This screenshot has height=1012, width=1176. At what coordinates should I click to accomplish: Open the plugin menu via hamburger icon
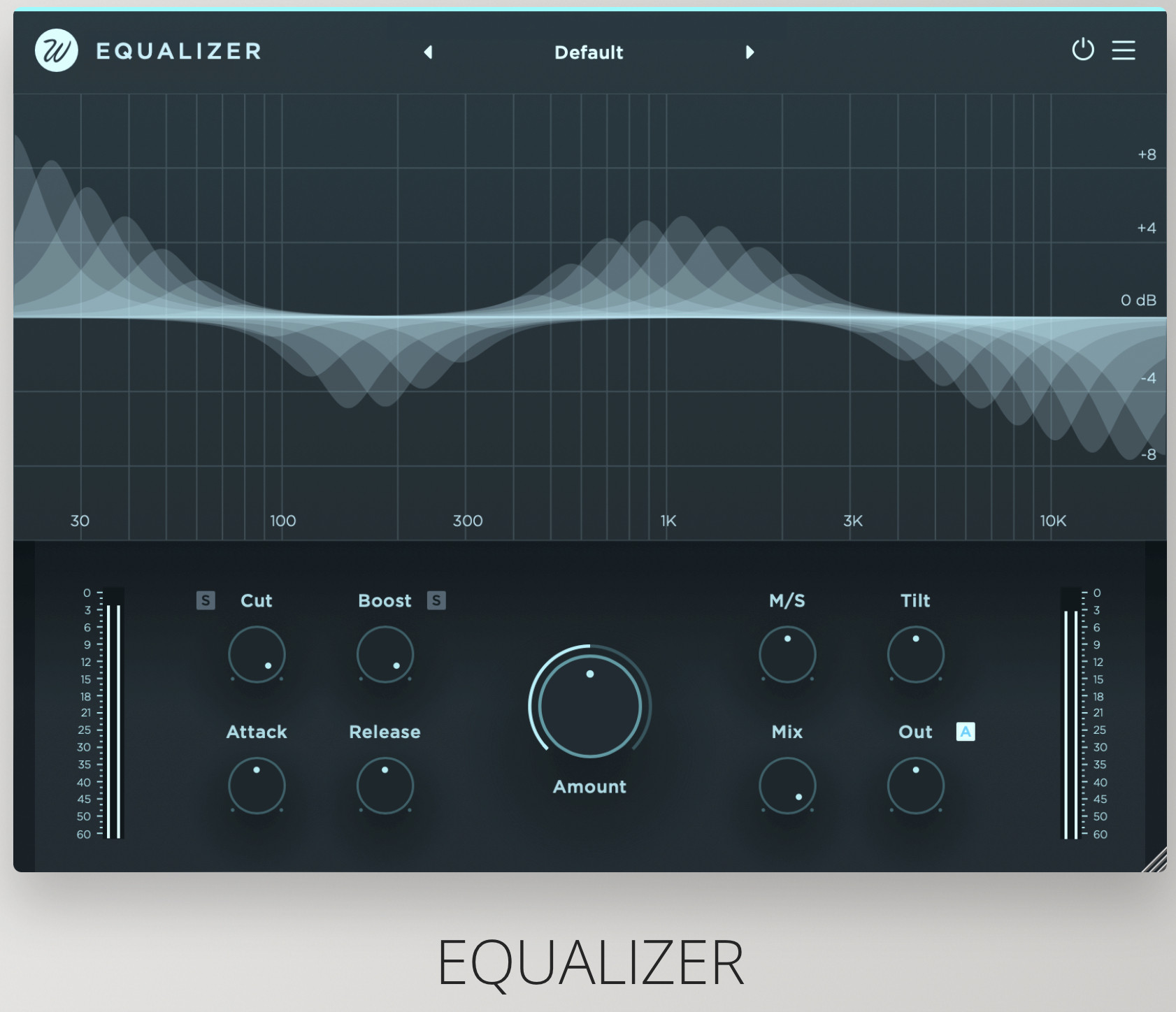coord(1124,51)
